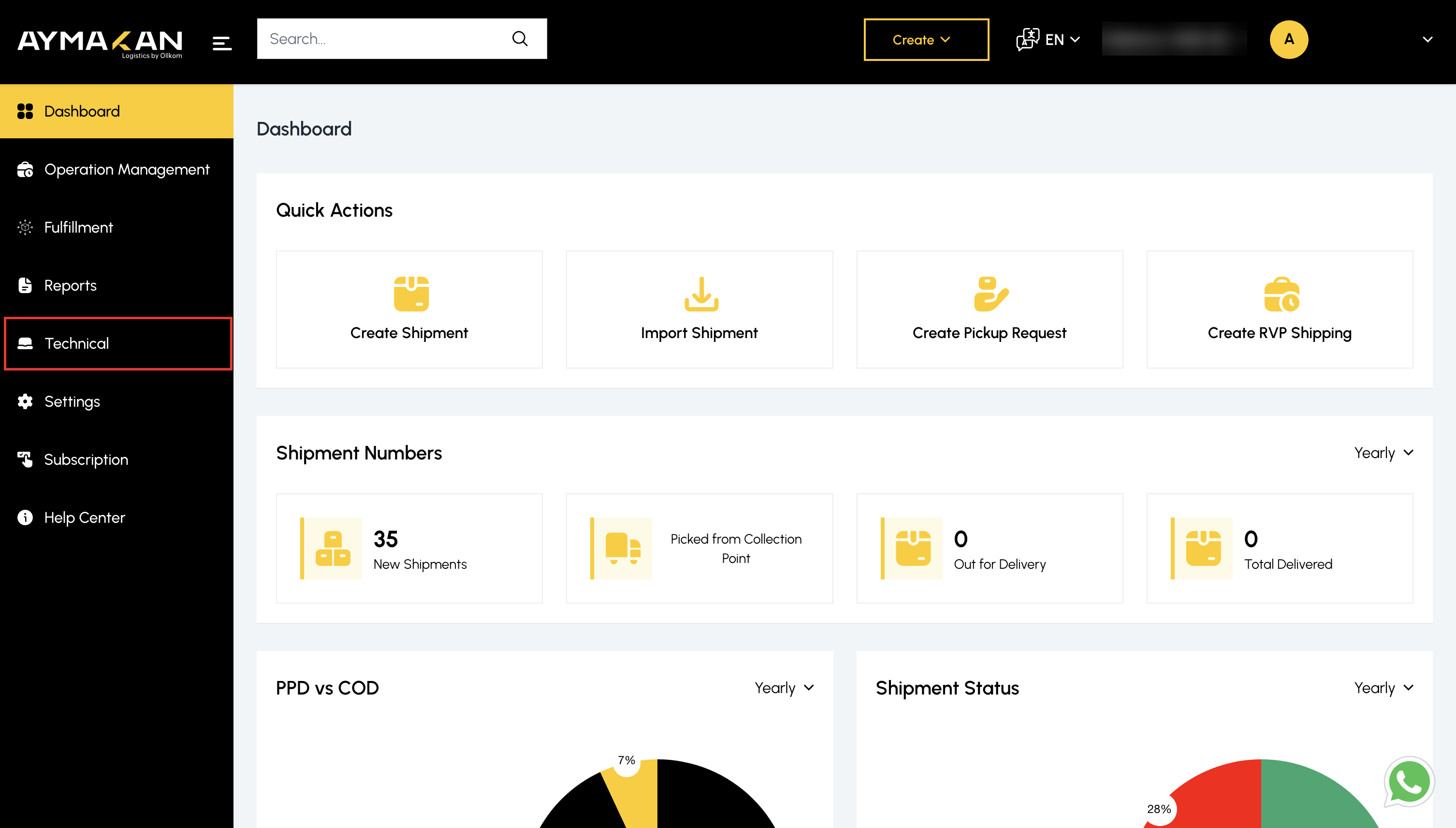Viewport: 1456px width, 828px height.
Task: Open the WhatsApp chat bubble
Action: pos(1410,782)
